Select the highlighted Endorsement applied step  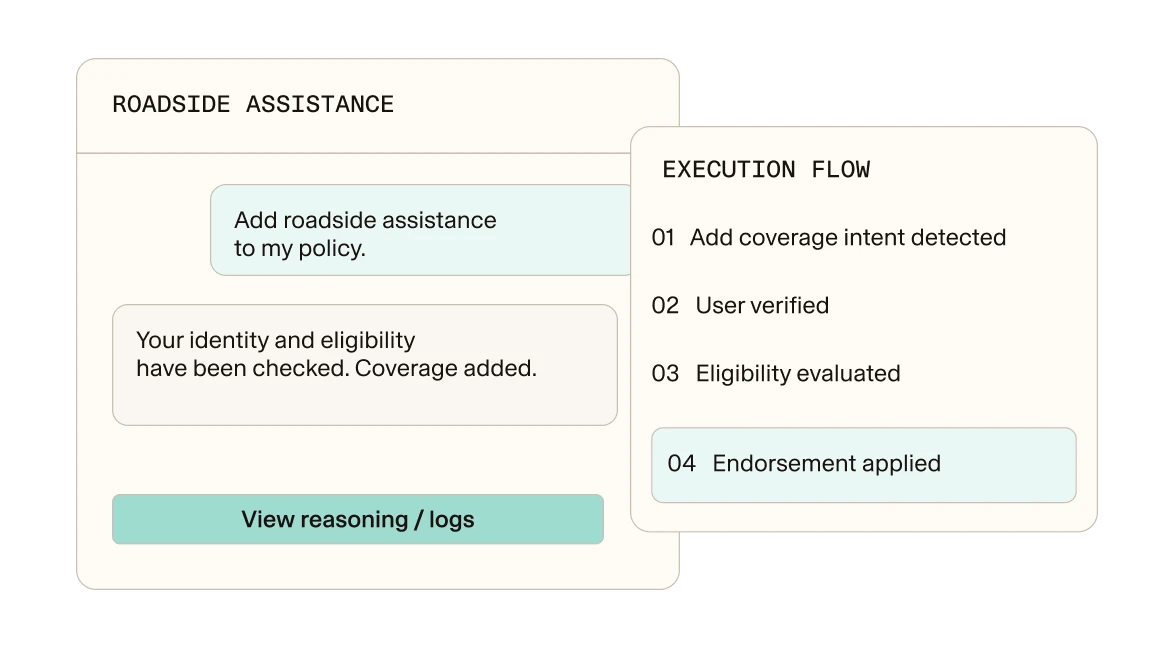pos(863,465)
